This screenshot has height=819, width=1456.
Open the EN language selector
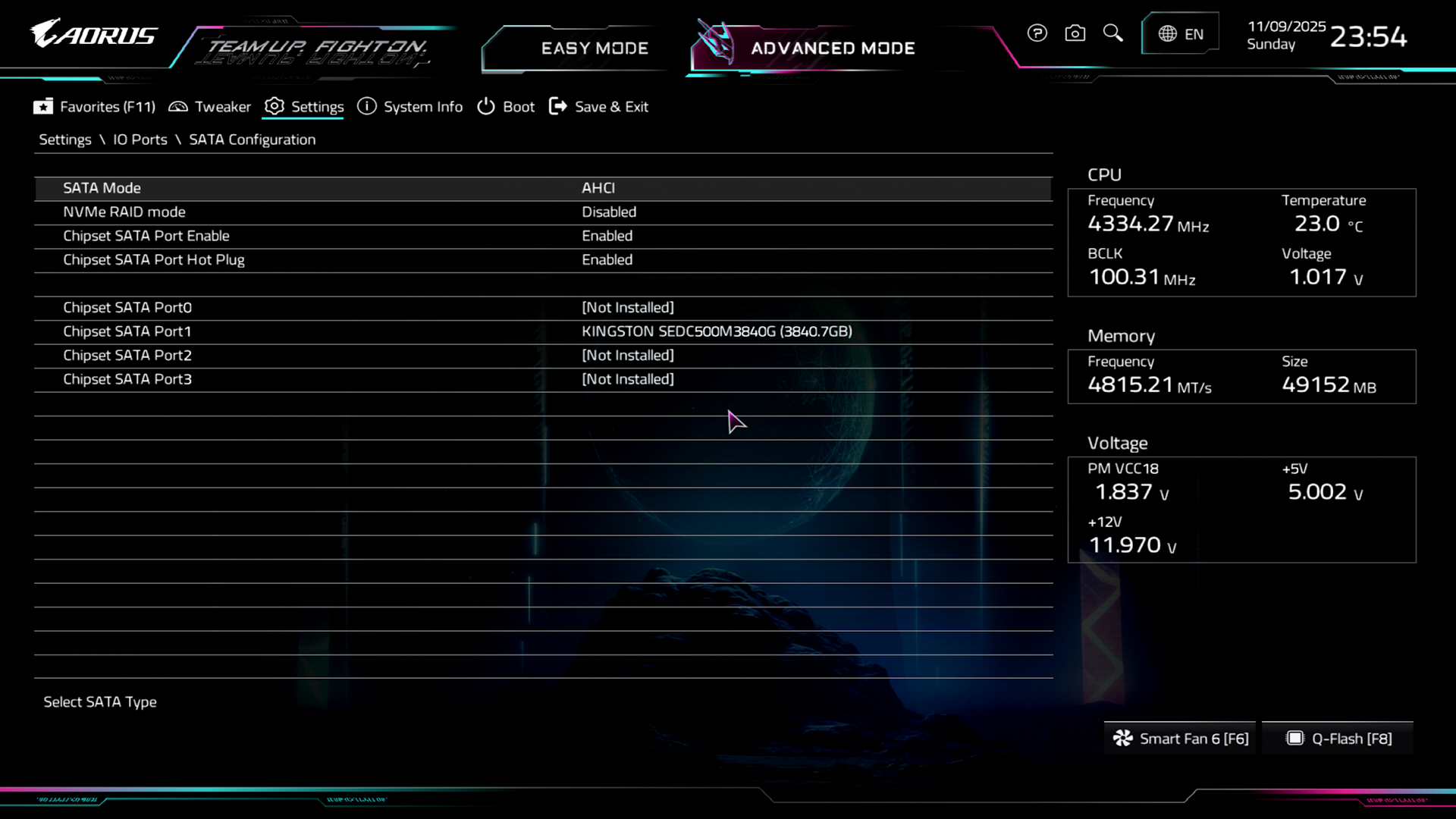tap(1194, 34)
